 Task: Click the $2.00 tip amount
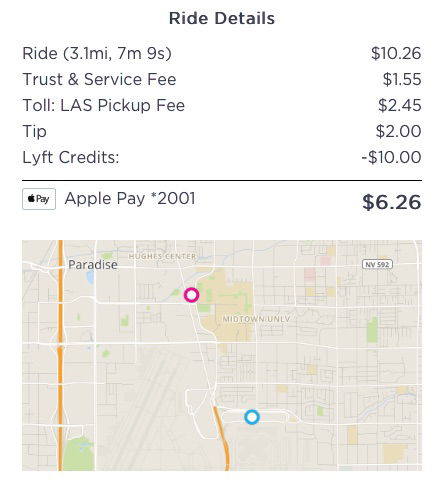click(398, 131)
